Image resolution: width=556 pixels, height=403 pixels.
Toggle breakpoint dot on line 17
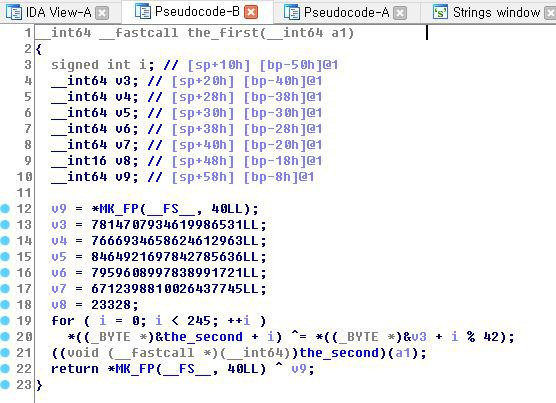pos(5,289)
